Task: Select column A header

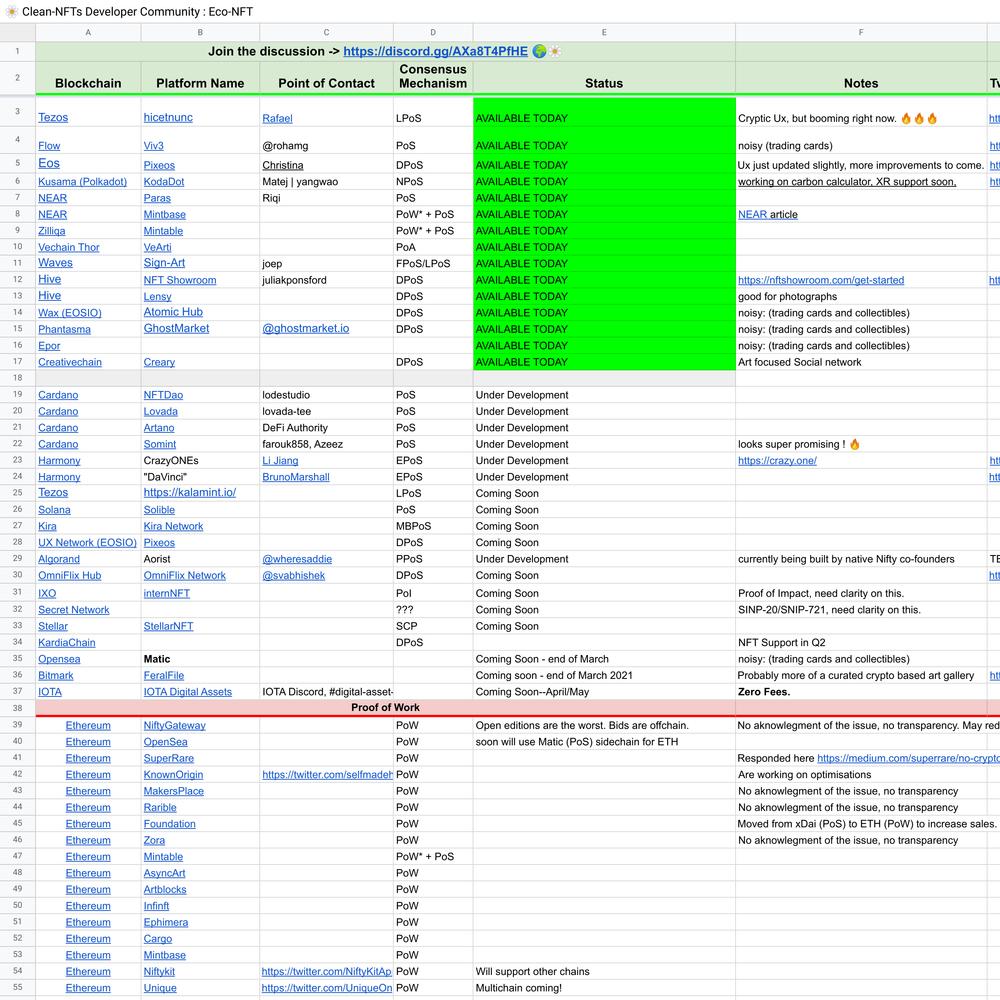Action: (88, 33)
